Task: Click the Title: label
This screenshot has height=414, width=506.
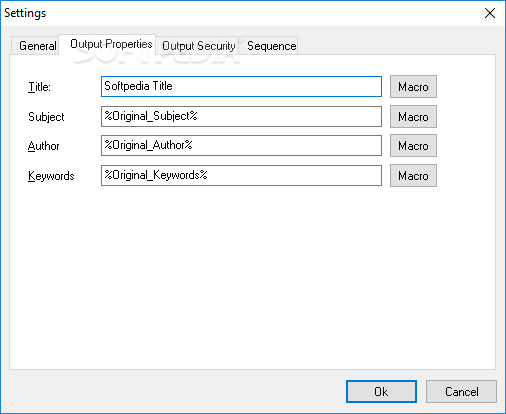Action: 39,87
